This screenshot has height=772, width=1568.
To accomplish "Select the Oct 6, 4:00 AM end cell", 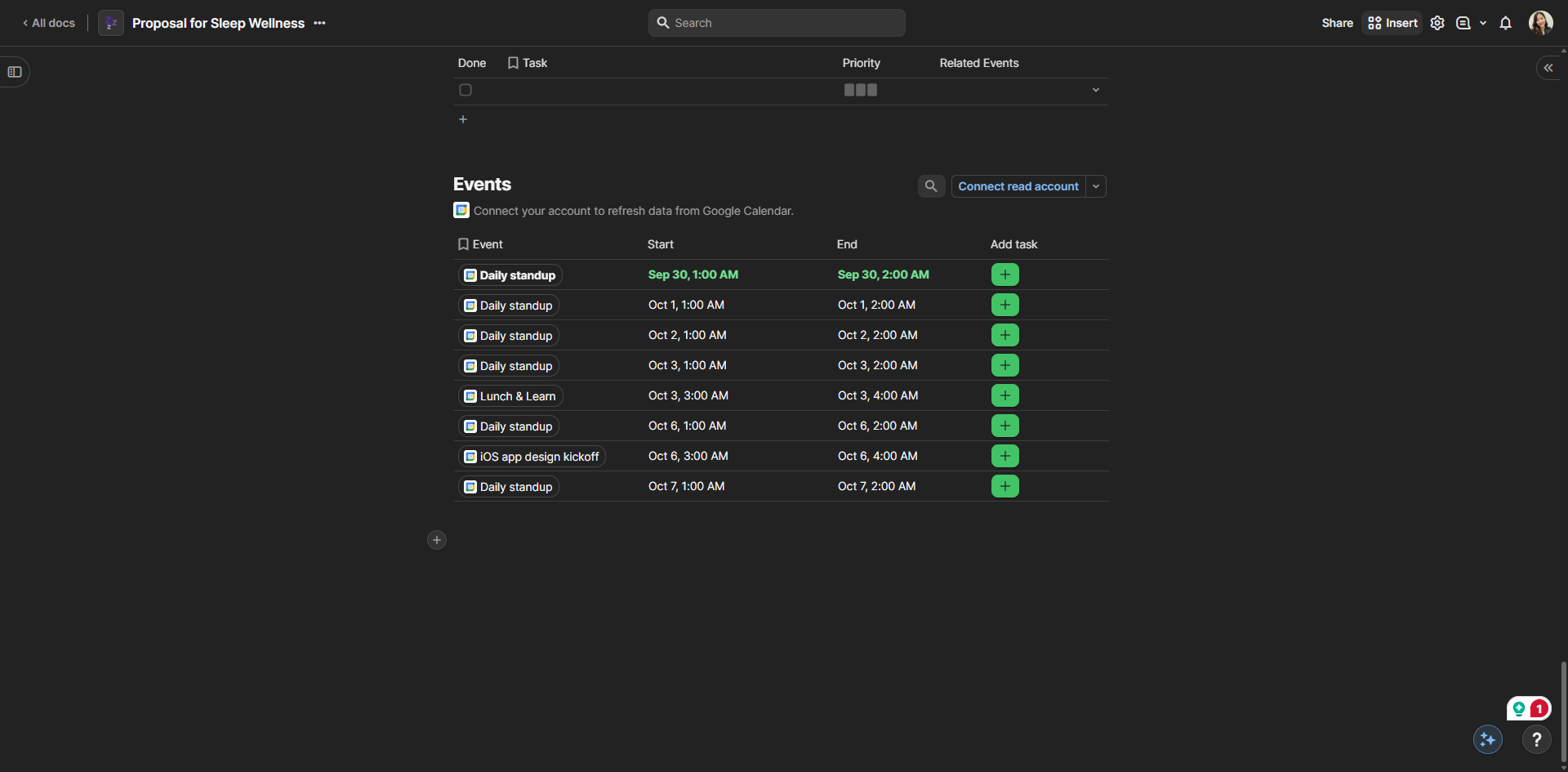I will [x=878, y=456].
